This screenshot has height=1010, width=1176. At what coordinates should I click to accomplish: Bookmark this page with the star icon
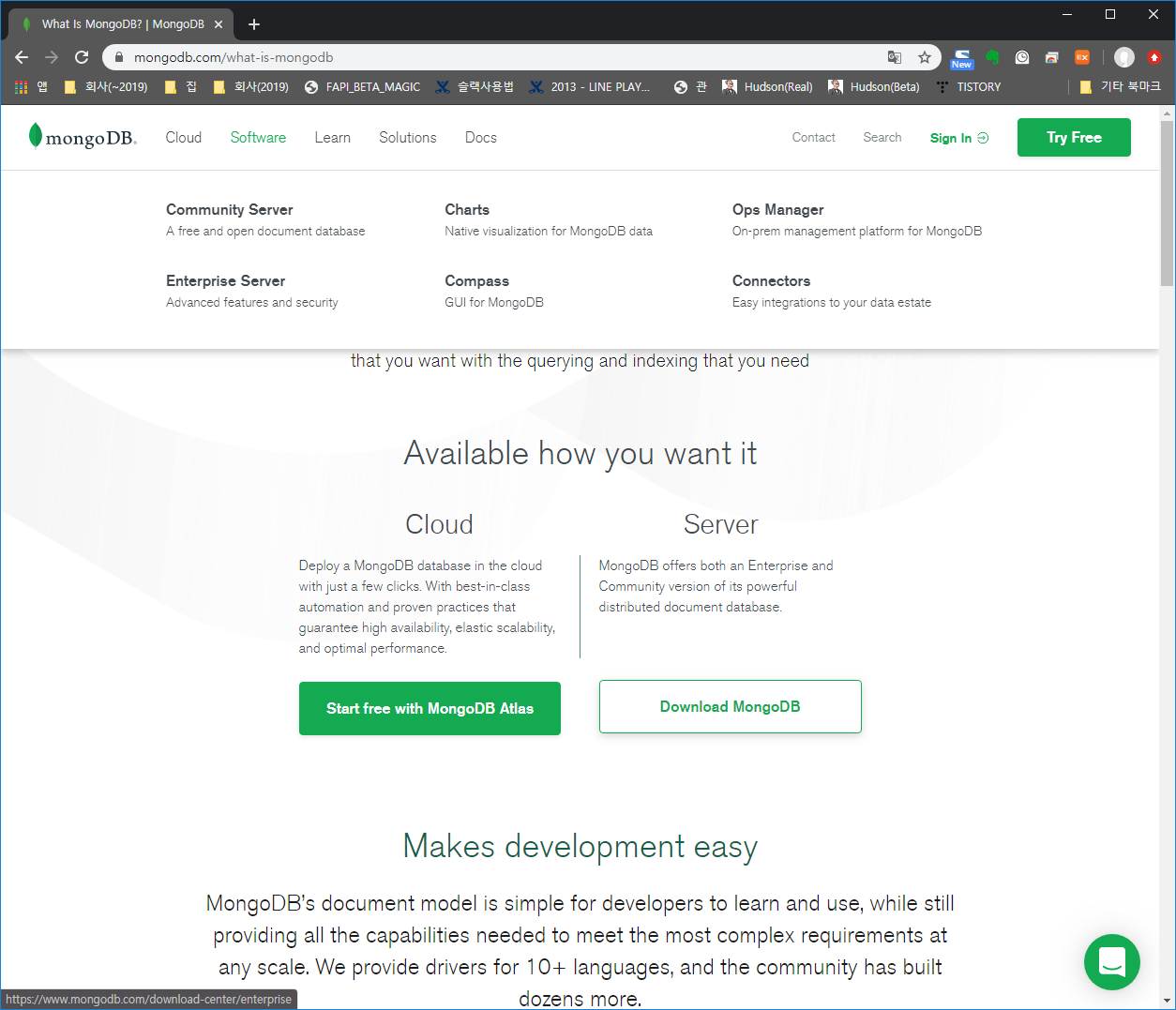click(925, 57)
